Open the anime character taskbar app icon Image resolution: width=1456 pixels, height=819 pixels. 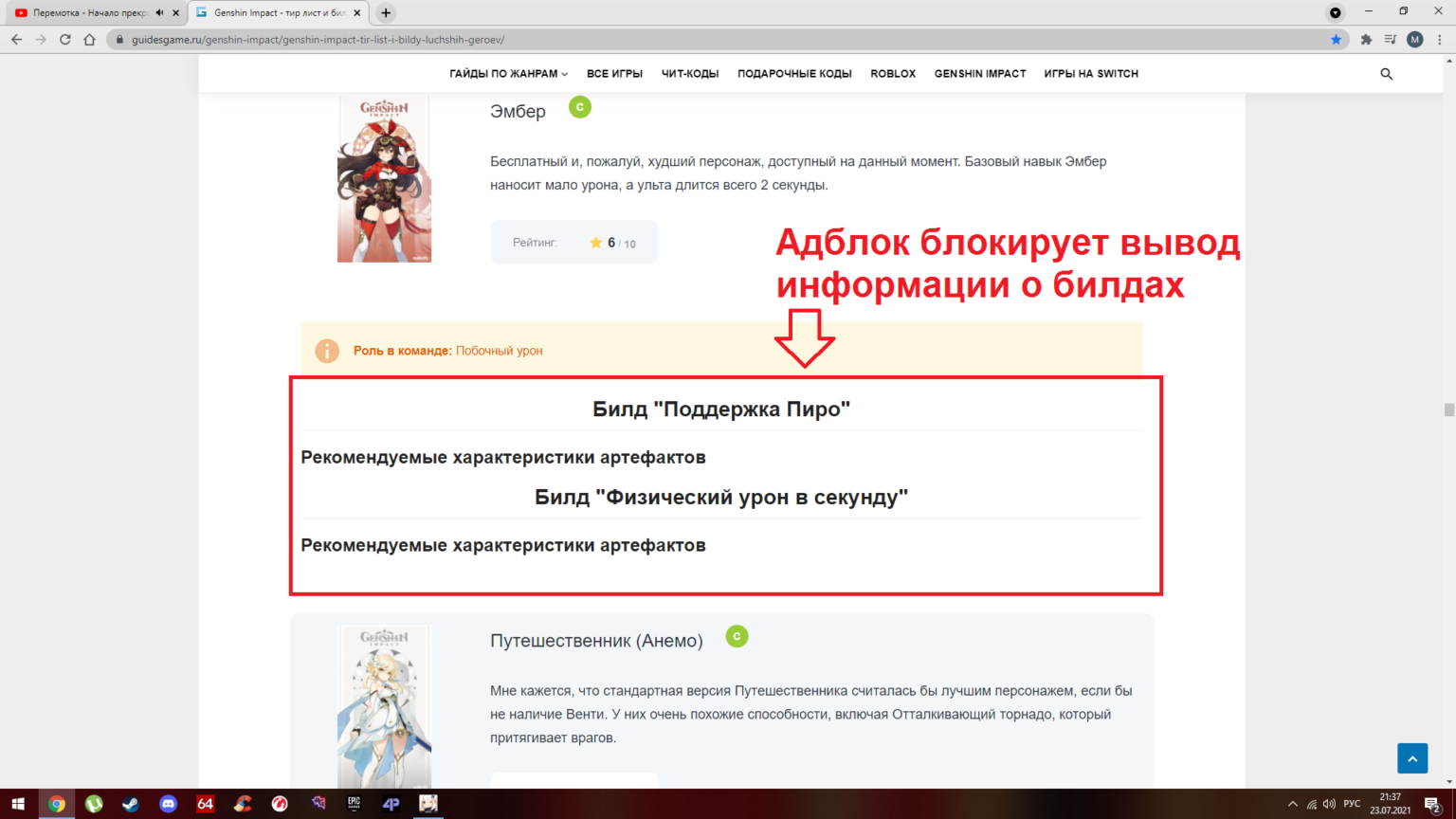click(x=428, y=804)
